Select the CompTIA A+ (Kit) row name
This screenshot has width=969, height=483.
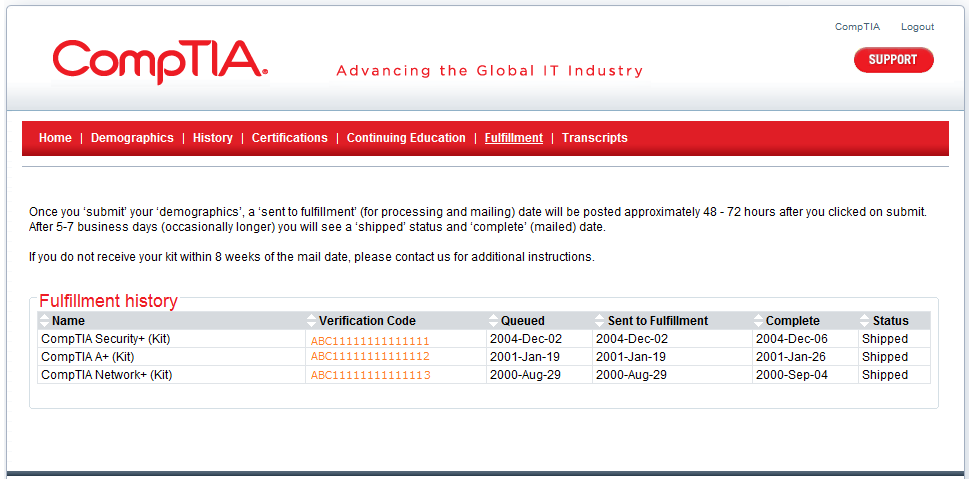pos(87,356)
